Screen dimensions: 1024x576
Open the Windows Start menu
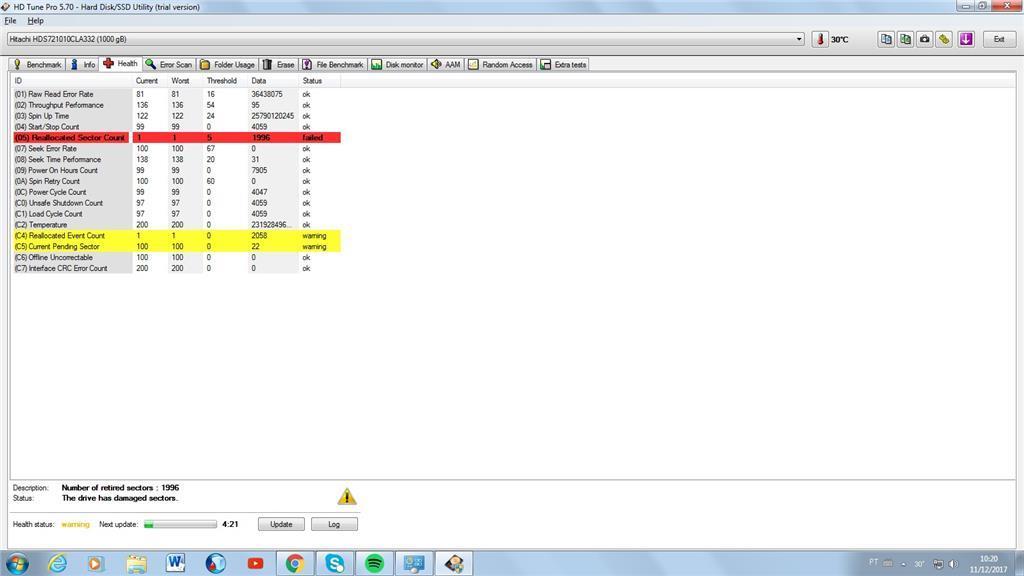pyautogui.click(x=18, y=563)
